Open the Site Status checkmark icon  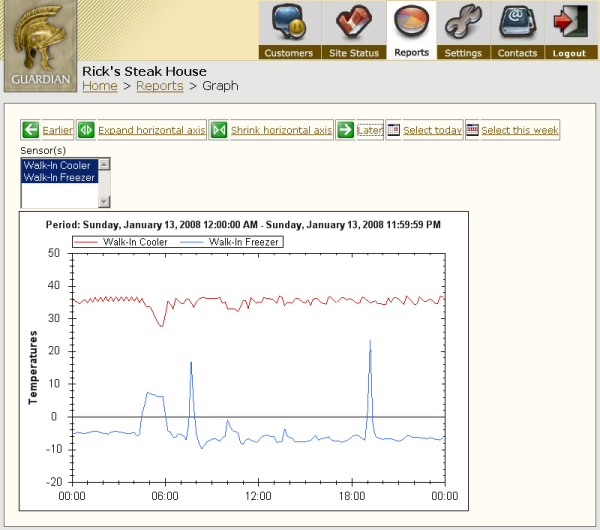click(x=353, y=23)
